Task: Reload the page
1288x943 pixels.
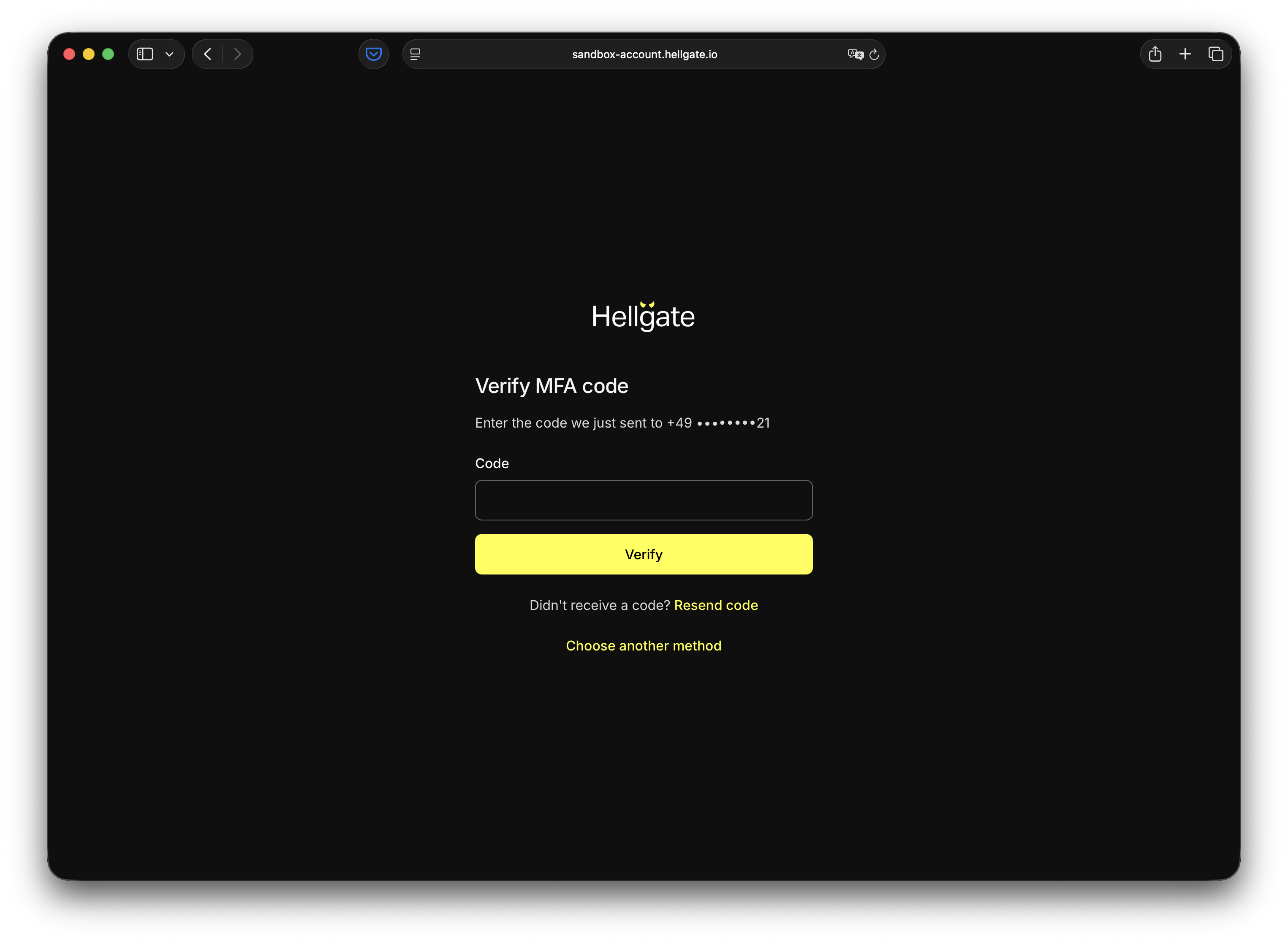Action: pos(874,54)
